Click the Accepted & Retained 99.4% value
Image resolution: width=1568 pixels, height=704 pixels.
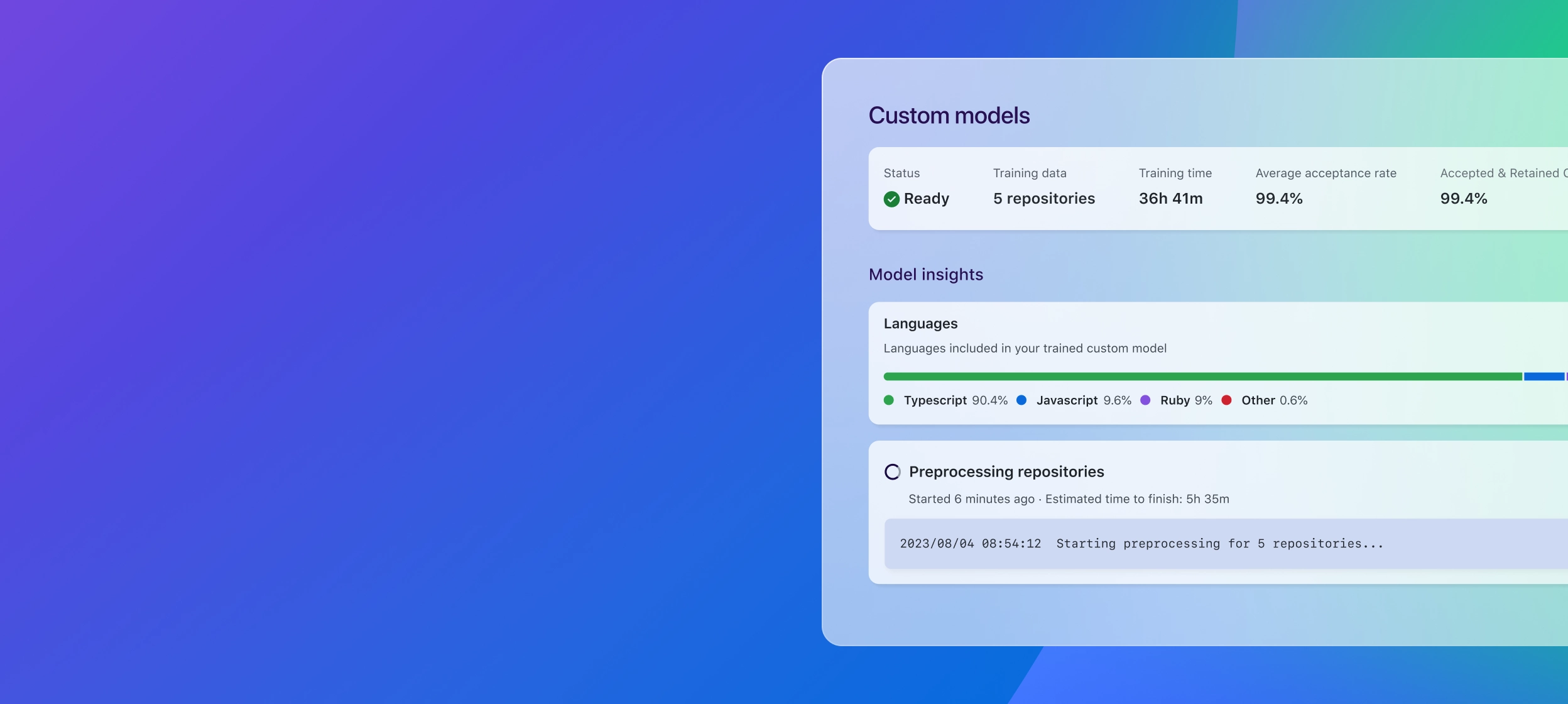pos(1463,199)
